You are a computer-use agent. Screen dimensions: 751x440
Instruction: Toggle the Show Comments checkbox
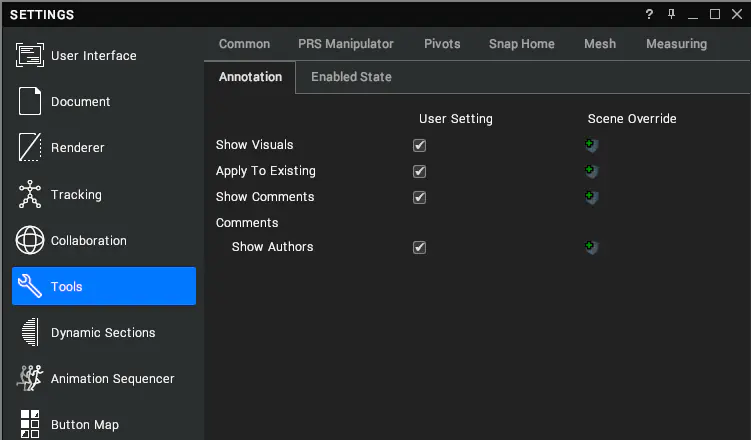420,197
